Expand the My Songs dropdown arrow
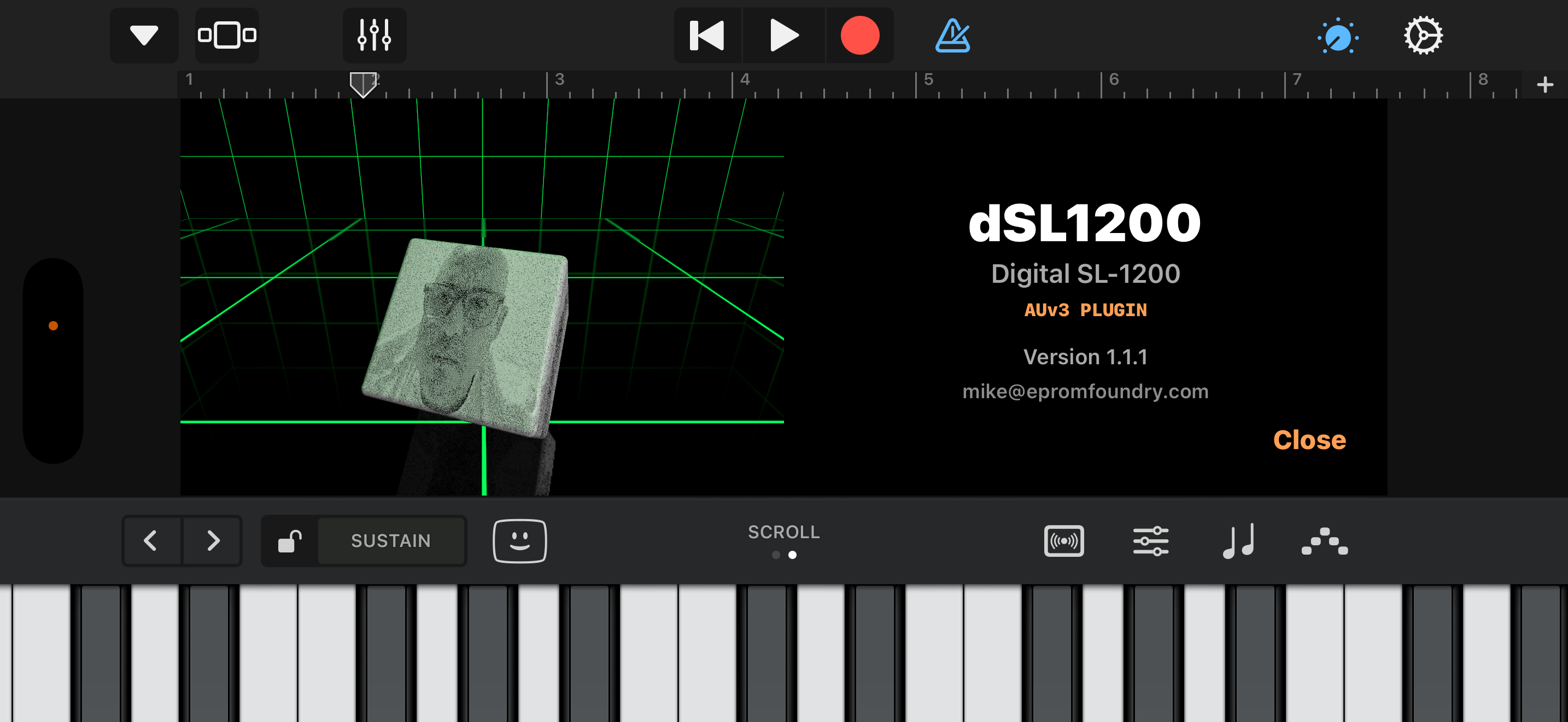1568x722 pixels. [144, 36]
